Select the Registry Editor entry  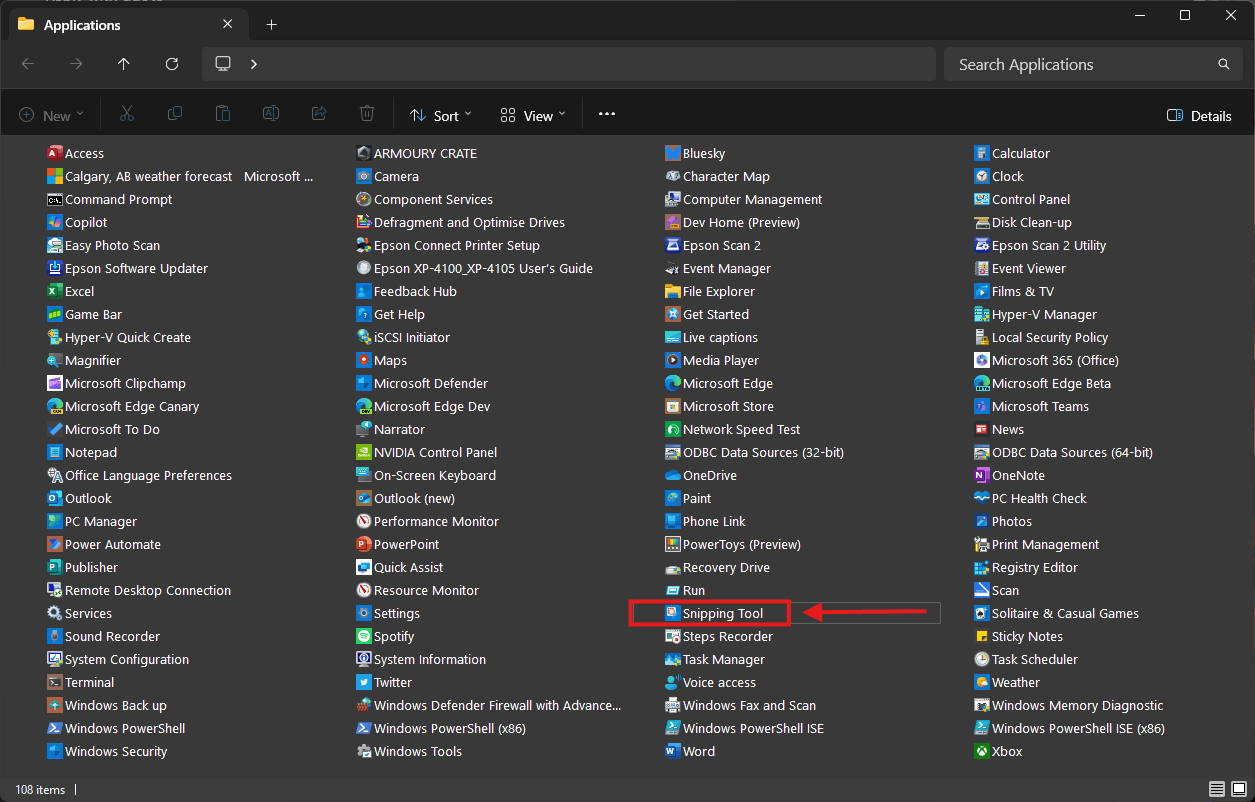[x=1026, y=567]
